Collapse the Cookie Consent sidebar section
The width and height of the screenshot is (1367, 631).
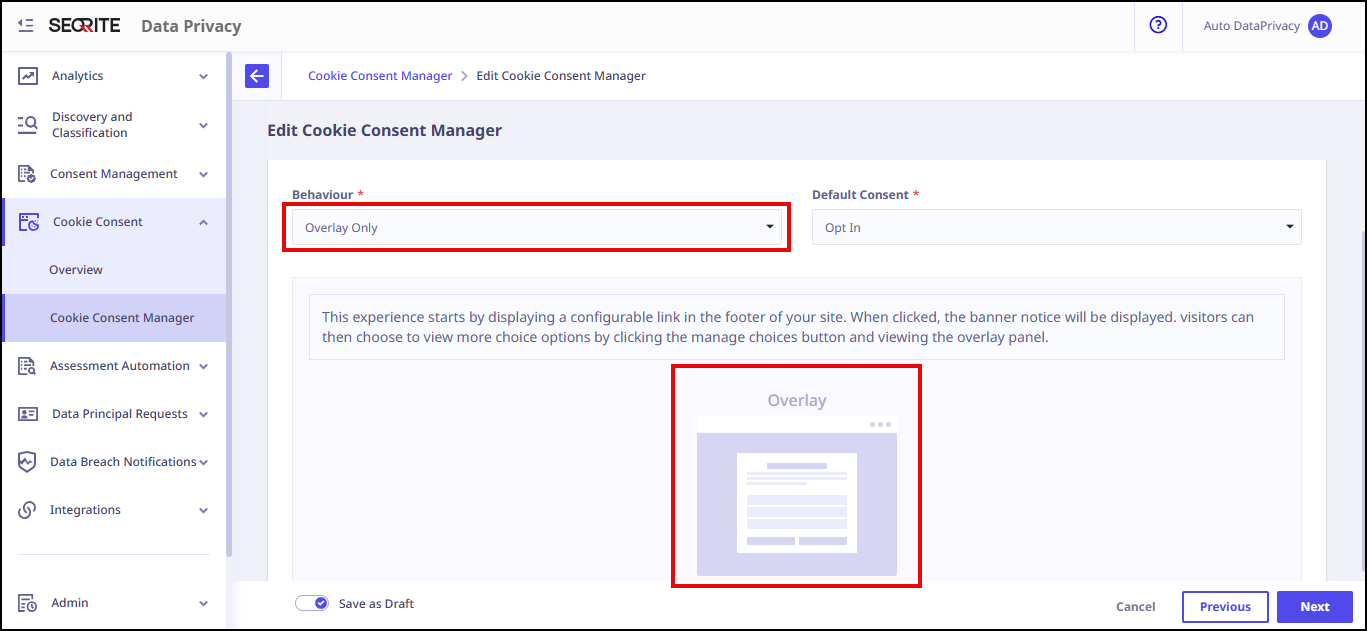click(203, 222)
